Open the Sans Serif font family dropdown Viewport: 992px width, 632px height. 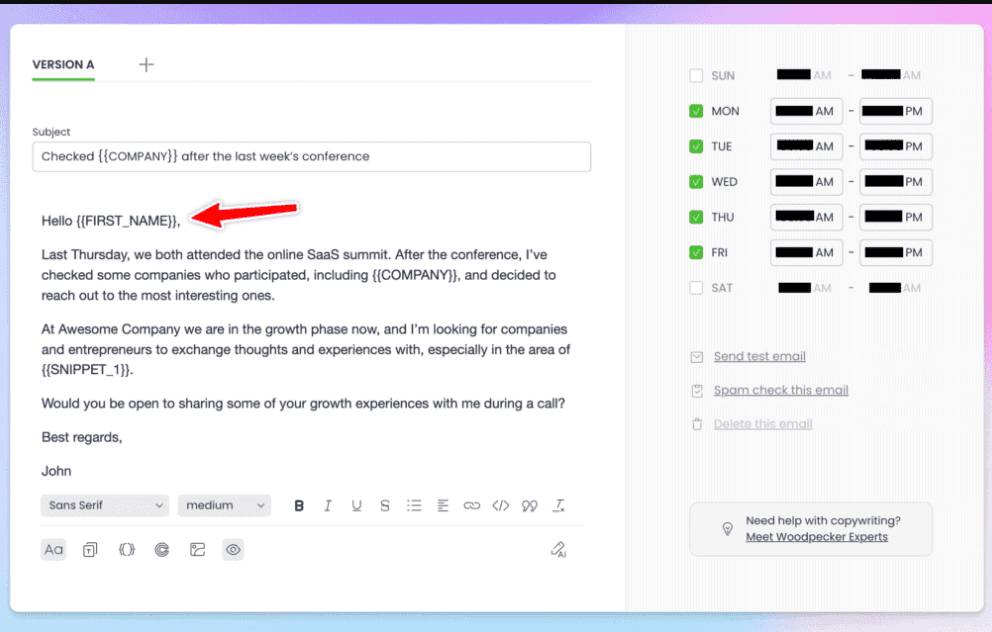(x=104, y=505)
